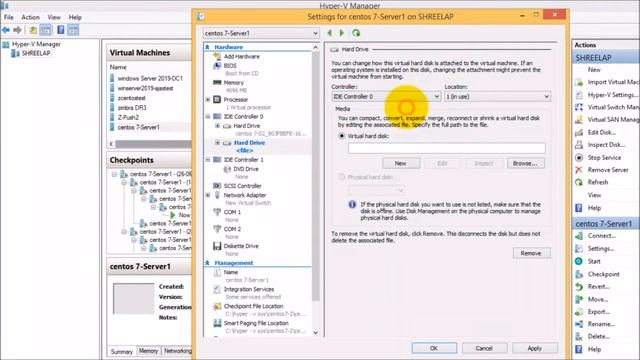Select Smart Paging File Location setting
Image resolution: width=640 pixels, height=360 pixels.
click(x=256, y=323)
